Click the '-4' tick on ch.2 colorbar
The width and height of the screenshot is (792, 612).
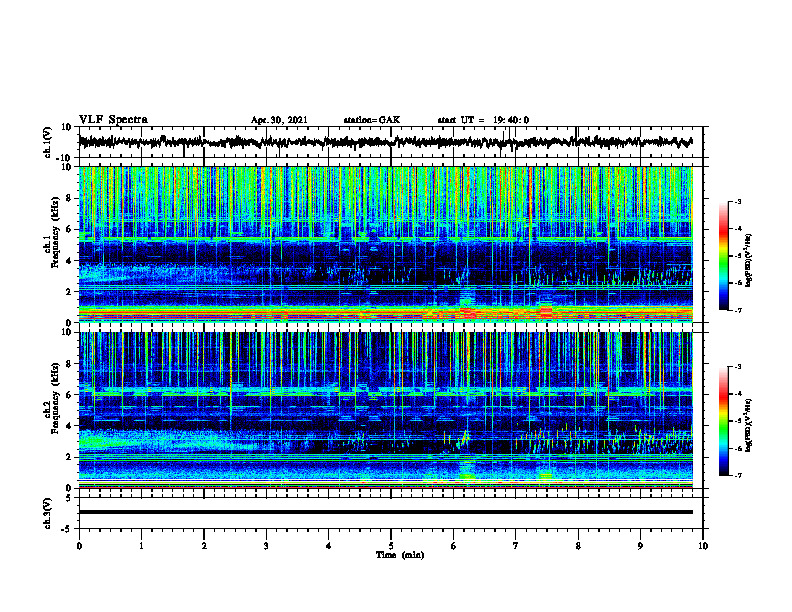(x=737, y=394)
